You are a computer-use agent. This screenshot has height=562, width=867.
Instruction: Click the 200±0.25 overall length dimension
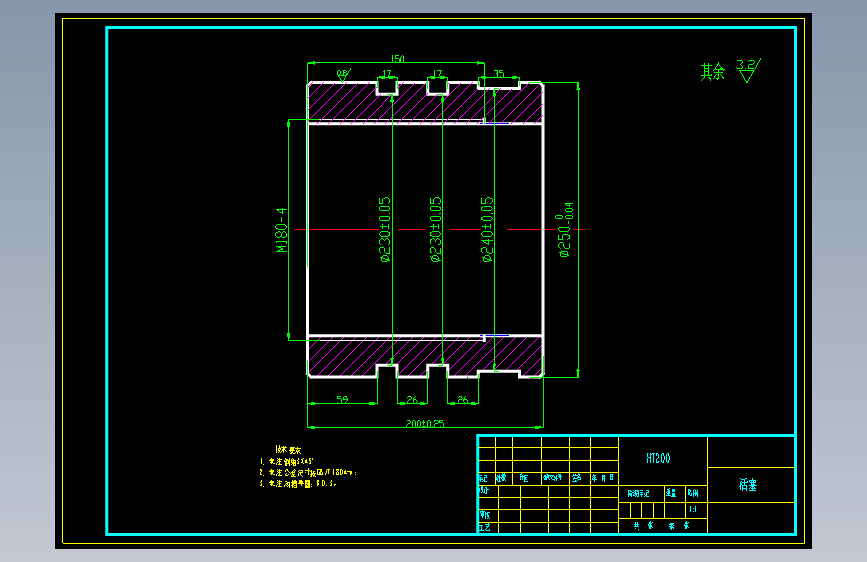point(425,423)
